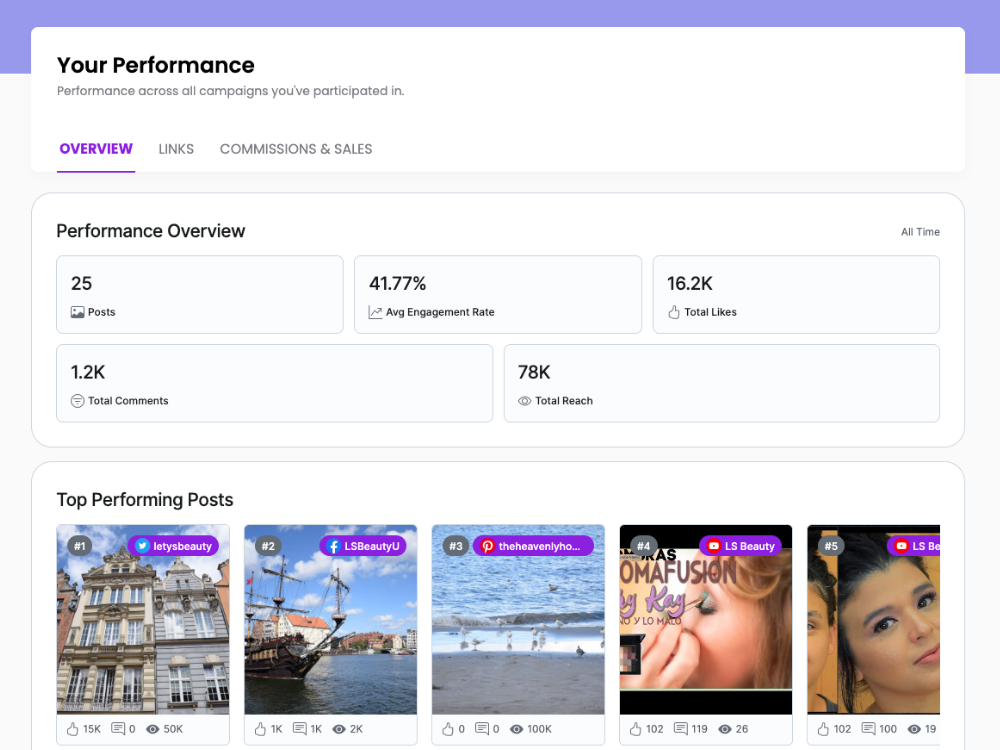
Task: Click the Total Reach eye icon
Action: click(x=525, y=401)
